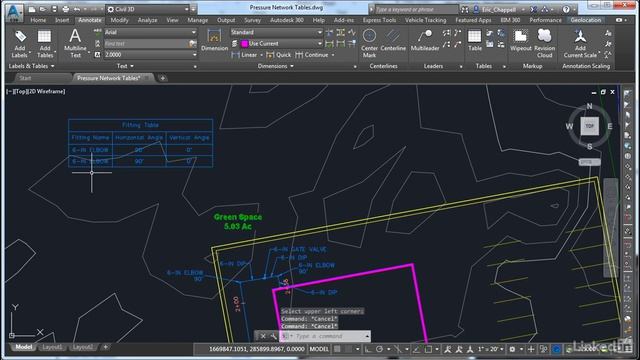Click the command line customize wrench icon
Viewport: 640px width, 360px height.
point(273,336)
